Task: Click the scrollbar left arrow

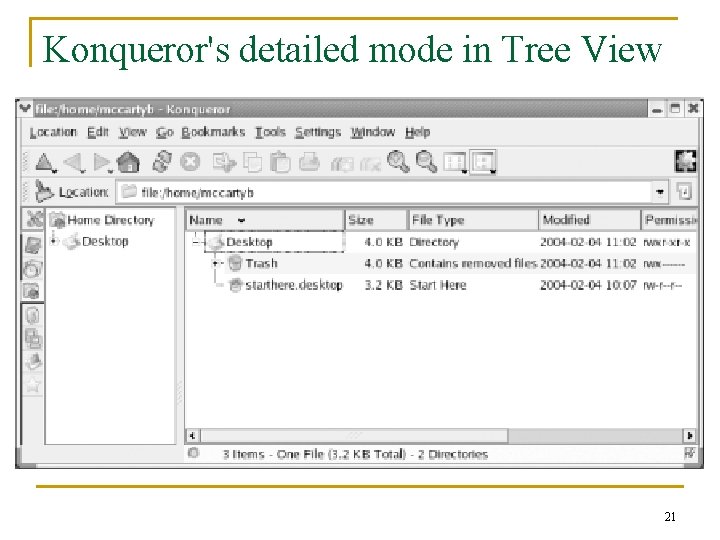Action: click(193, 435)
